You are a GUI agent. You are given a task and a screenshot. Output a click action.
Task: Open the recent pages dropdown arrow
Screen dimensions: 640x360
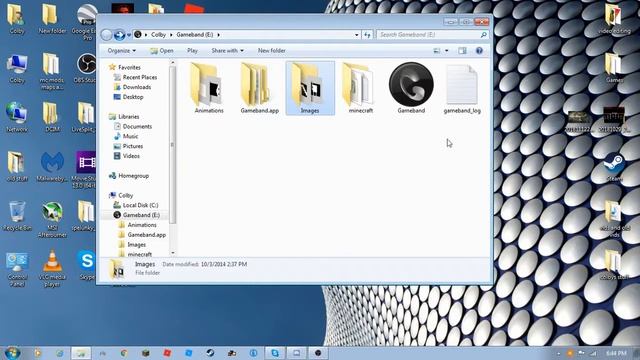click(129, 35)
